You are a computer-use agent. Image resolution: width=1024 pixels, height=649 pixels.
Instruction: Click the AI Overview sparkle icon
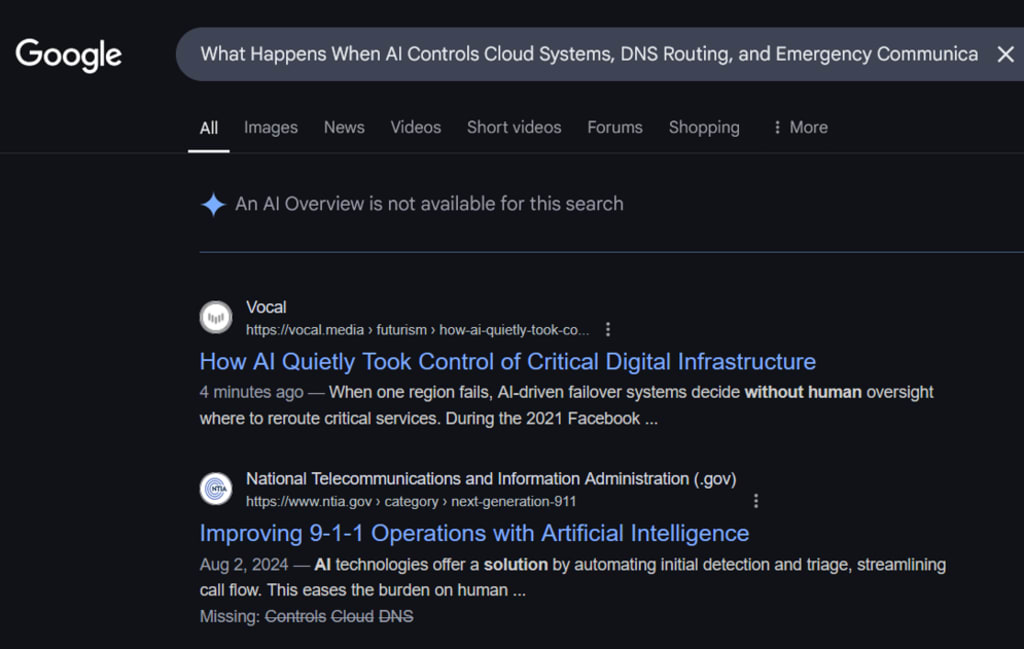tap(213, 204)
